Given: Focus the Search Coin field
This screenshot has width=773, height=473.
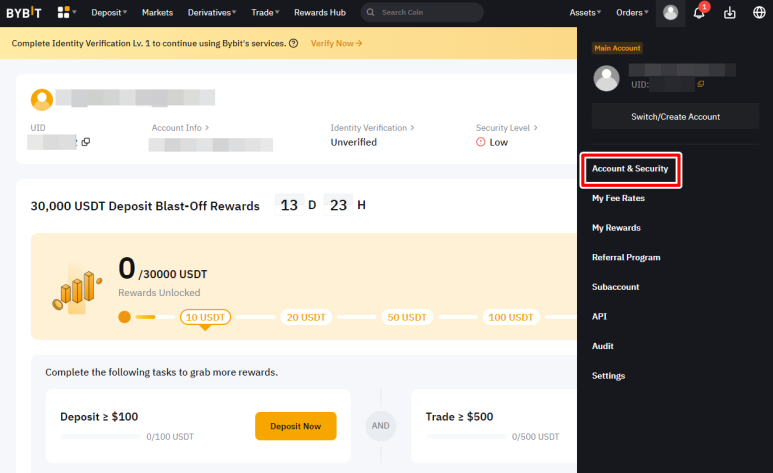Looking at the screenshot, I should click(x=422, y=12).
